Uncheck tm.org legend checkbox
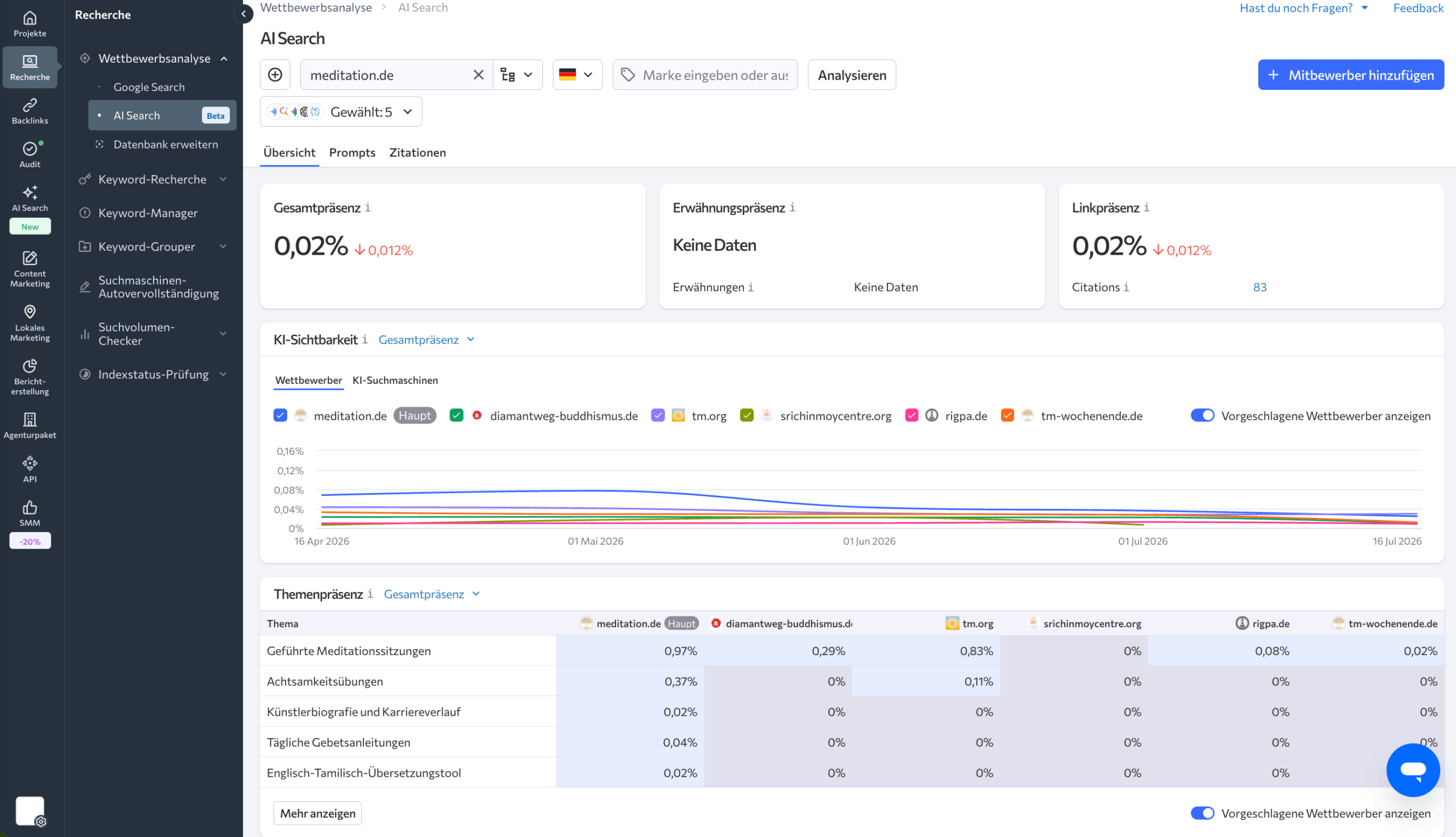This screenshot has height=837, width=1456. (657, 415)
